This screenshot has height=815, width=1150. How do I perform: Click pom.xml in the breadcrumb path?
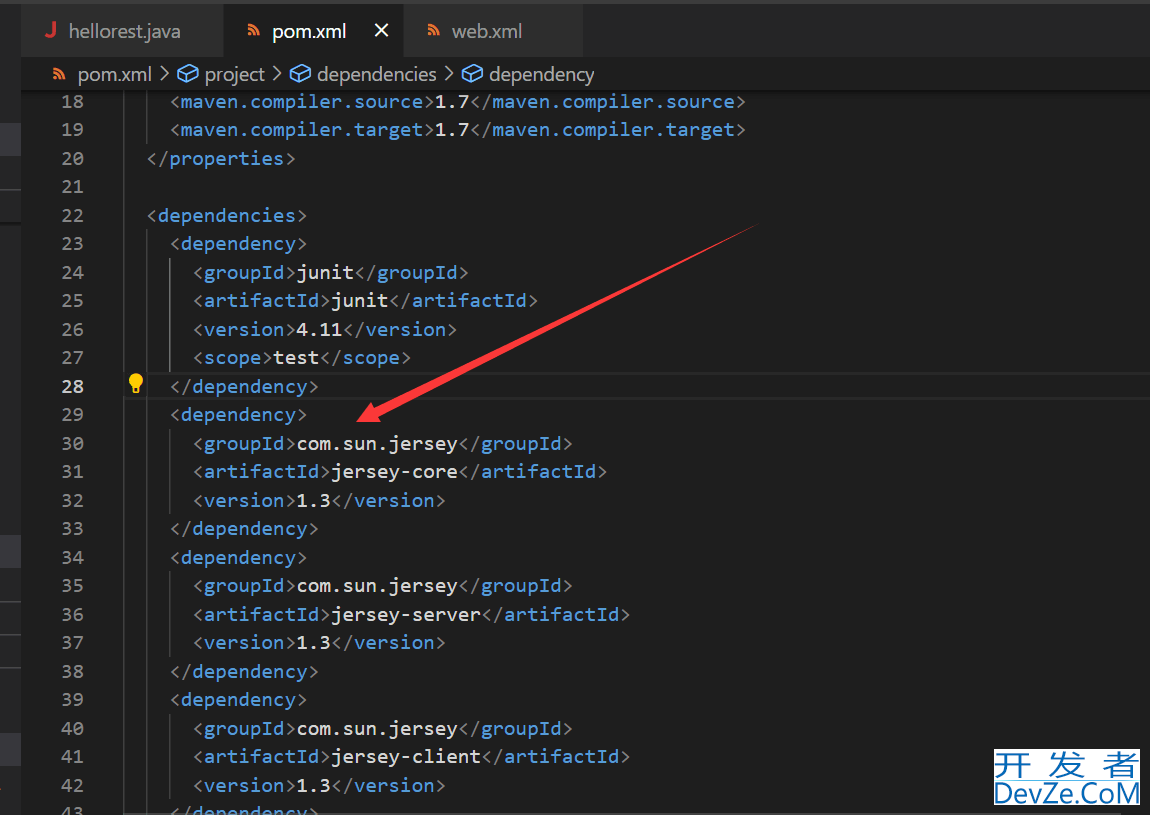point(114,74)
